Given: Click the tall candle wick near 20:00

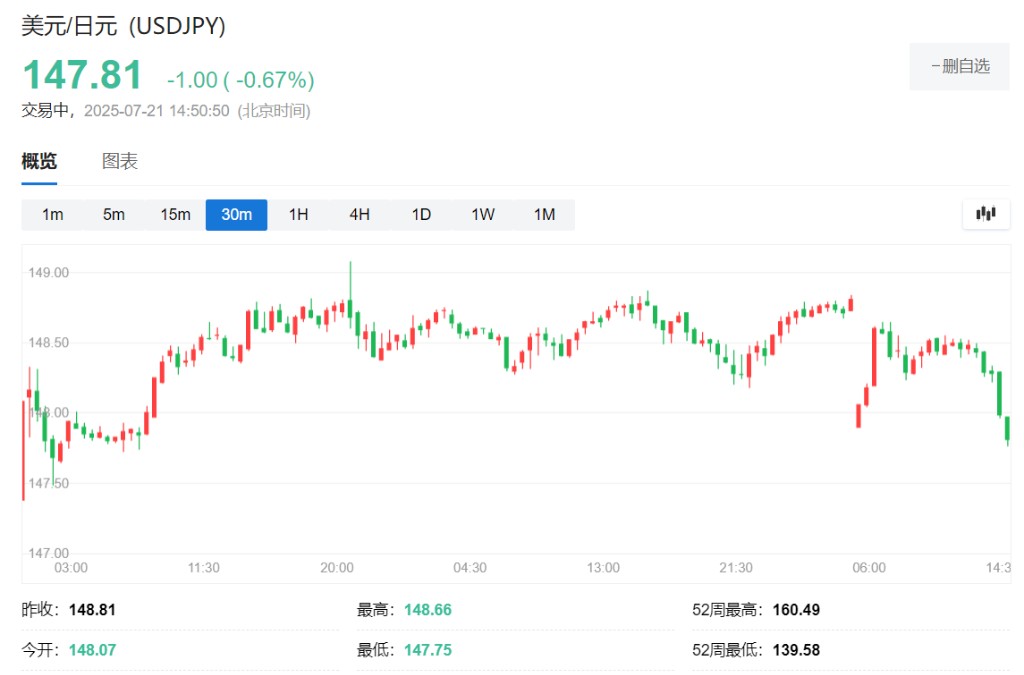Looking at the screenshot, I should [x=350, y=280].
